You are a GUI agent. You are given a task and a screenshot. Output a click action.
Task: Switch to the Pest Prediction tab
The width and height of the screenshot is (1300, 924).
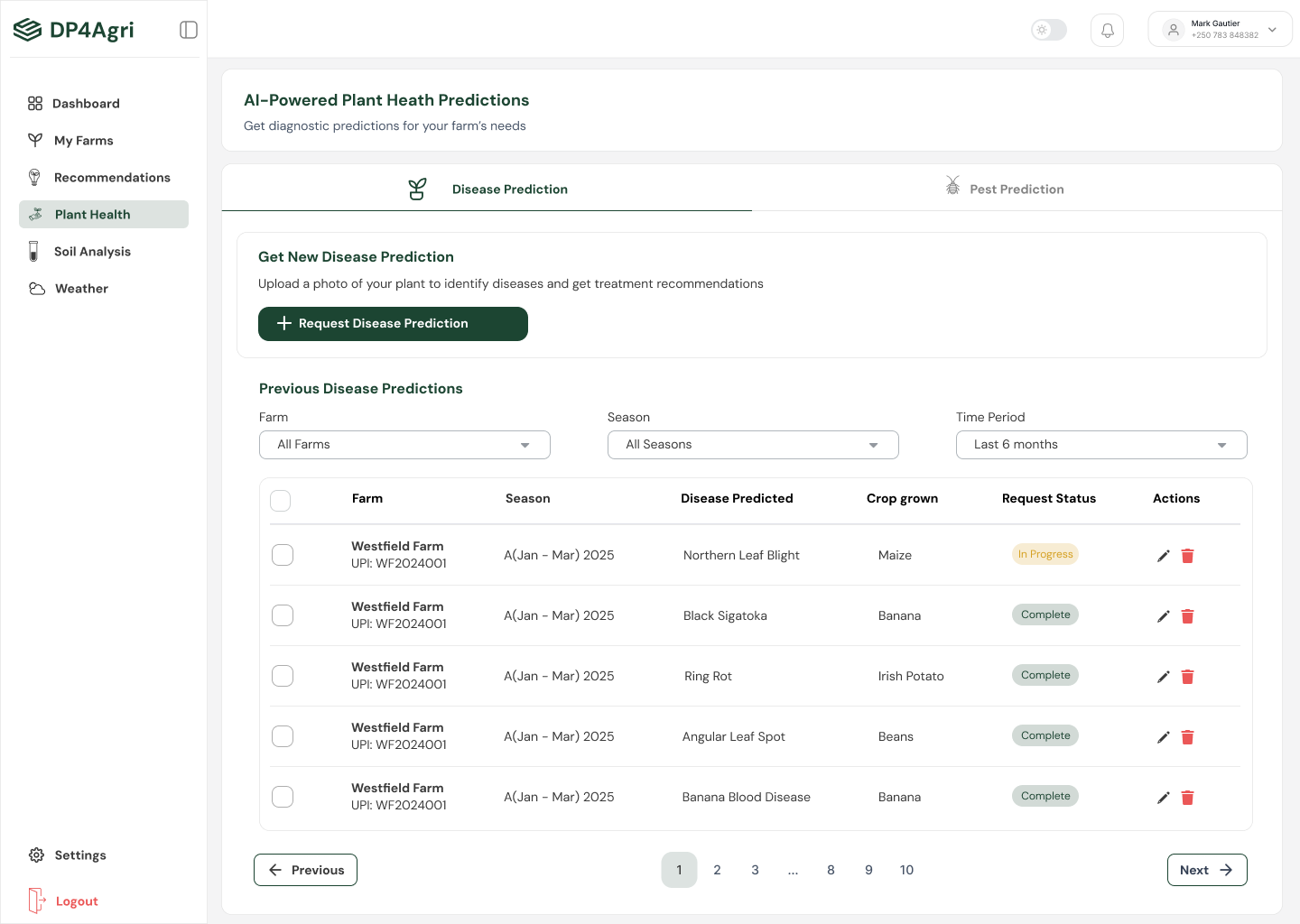pyautogui.click(x=1017, y=188)
